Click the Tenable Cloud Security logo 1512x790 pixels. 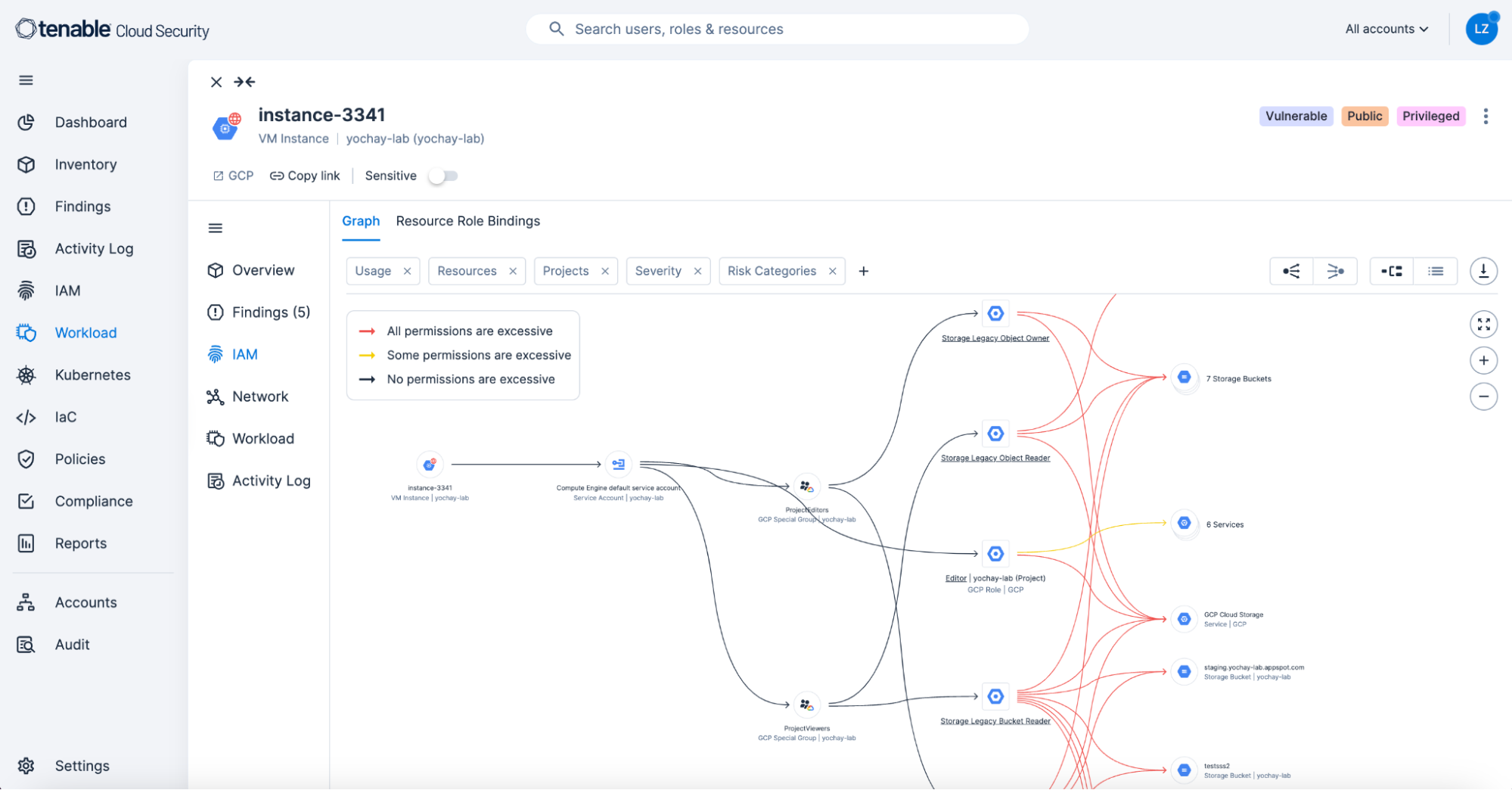pos(113,30)
